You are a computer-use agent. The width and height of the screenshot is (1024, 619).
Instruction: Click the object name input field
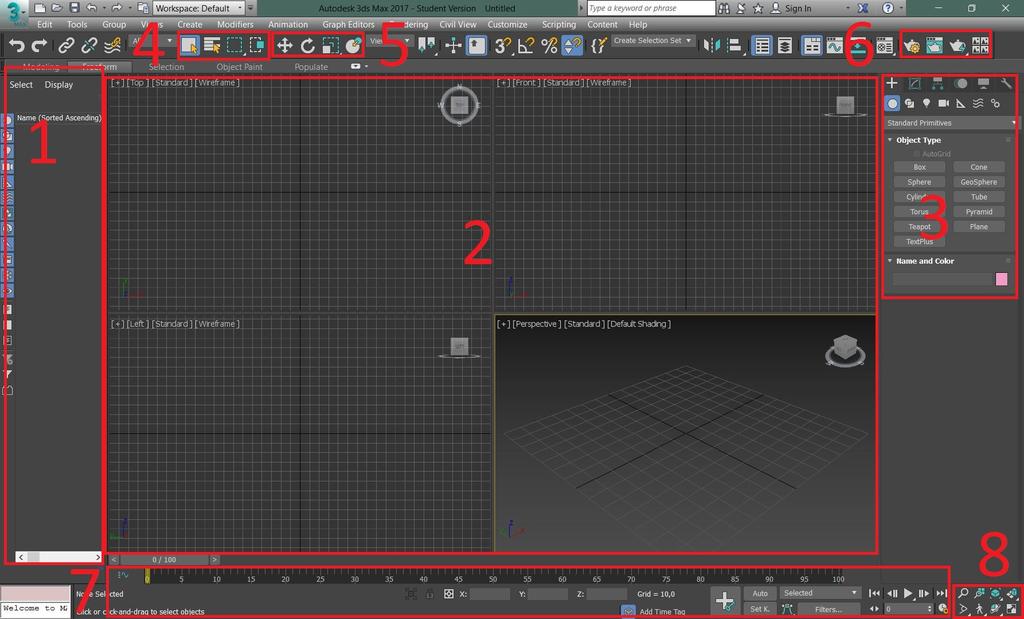pos(943,279)
